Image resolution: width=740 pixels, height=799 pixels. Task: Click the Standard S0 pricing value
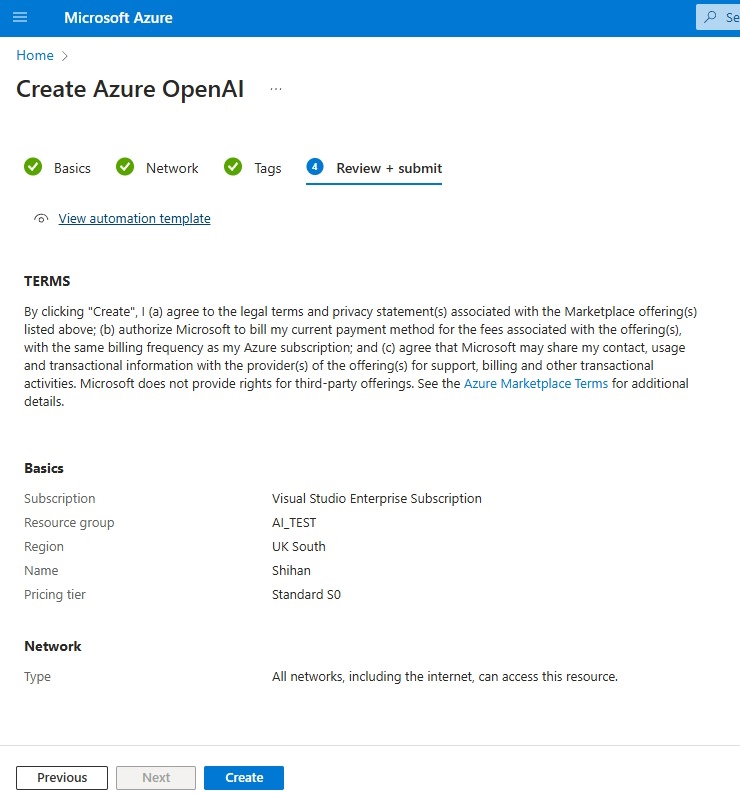coord(306,594)
